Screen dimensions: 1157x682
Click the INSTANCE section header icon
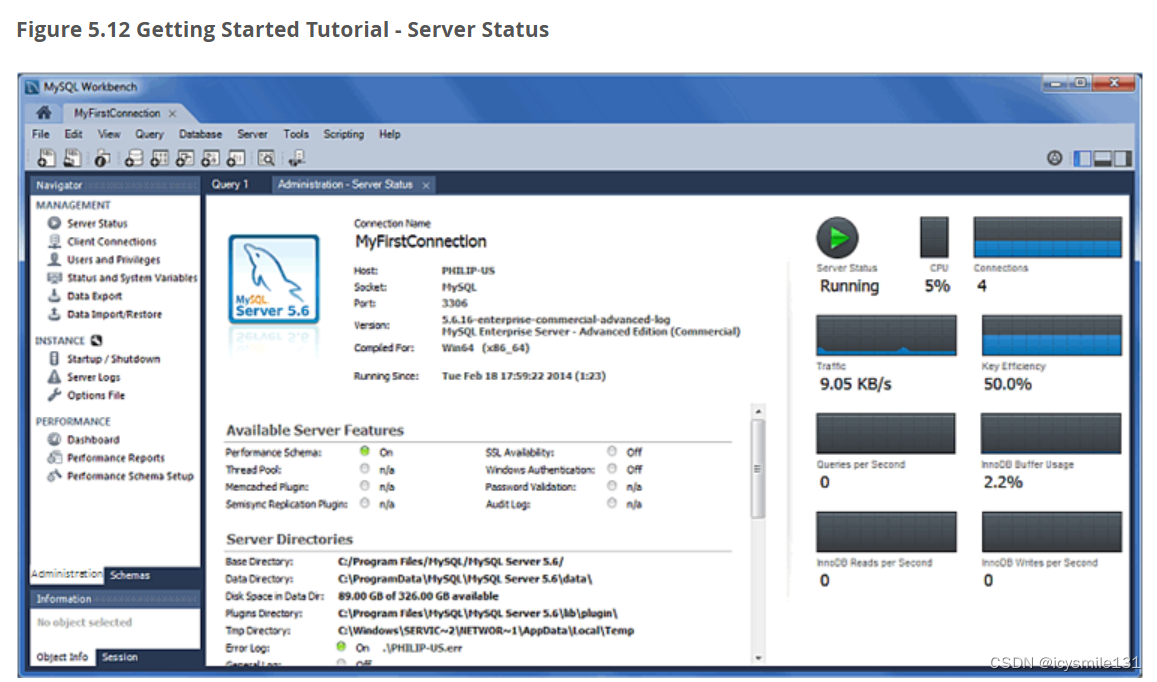(x=96, y=340)
